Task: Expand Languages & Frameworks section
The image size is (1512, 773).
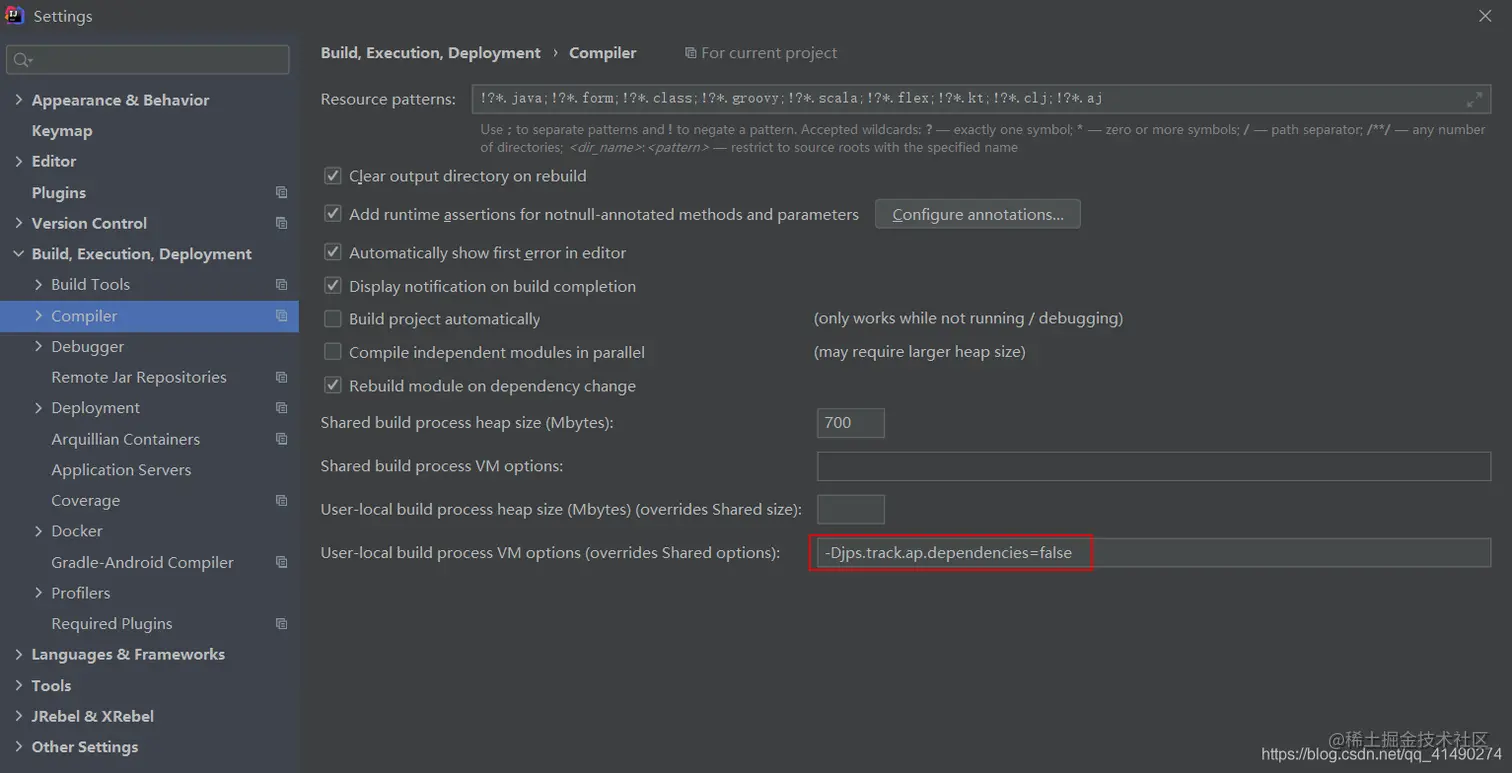Action: (x=19, y=655)
